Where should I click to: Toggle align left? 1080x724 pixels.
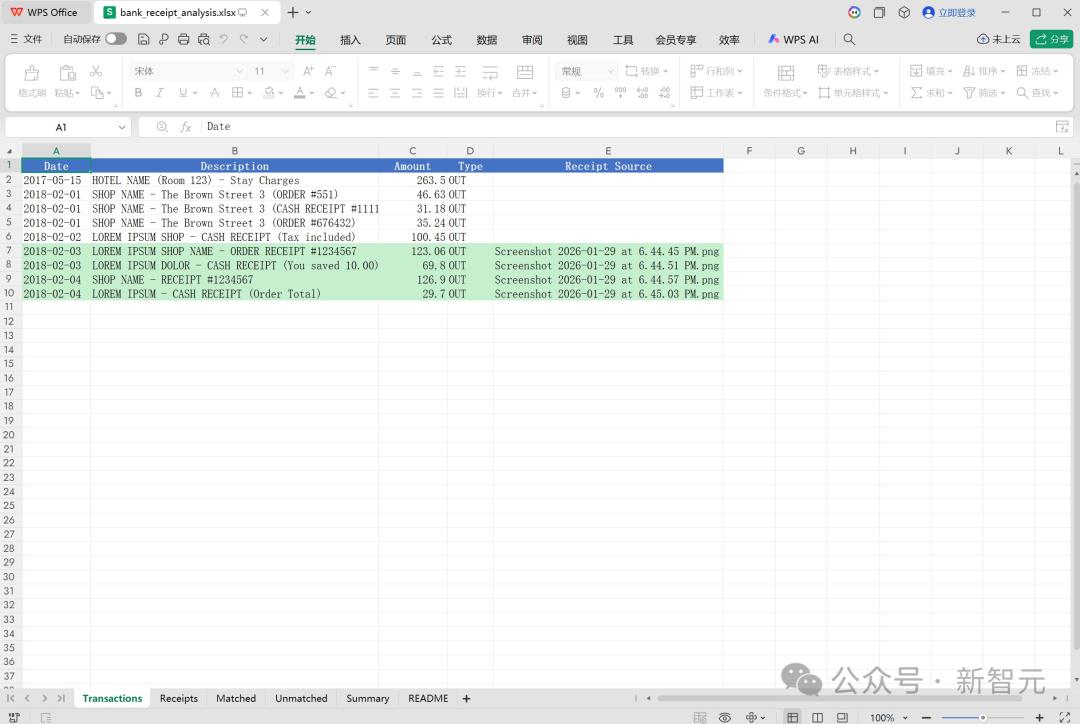coord(373,92)
